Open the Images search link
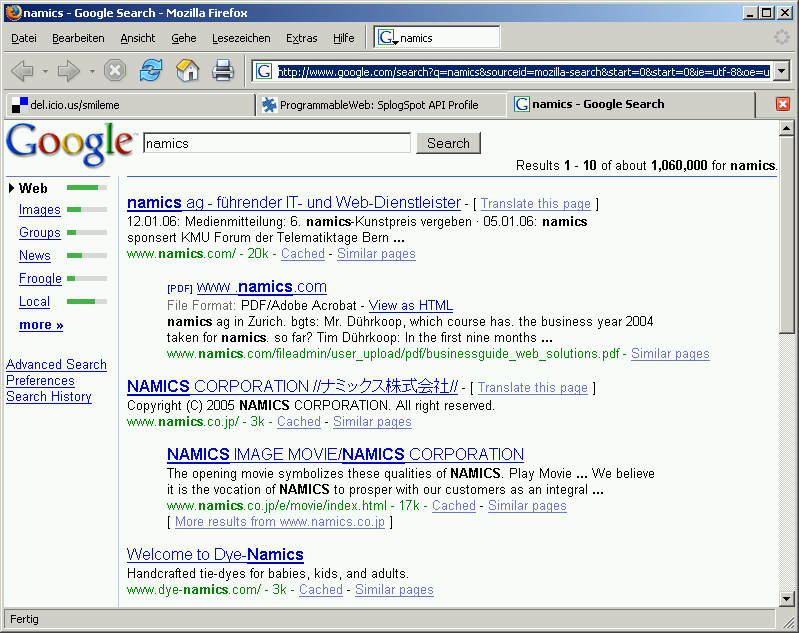The height and width of the screenshot is (633, 799). tap(40, 210)
